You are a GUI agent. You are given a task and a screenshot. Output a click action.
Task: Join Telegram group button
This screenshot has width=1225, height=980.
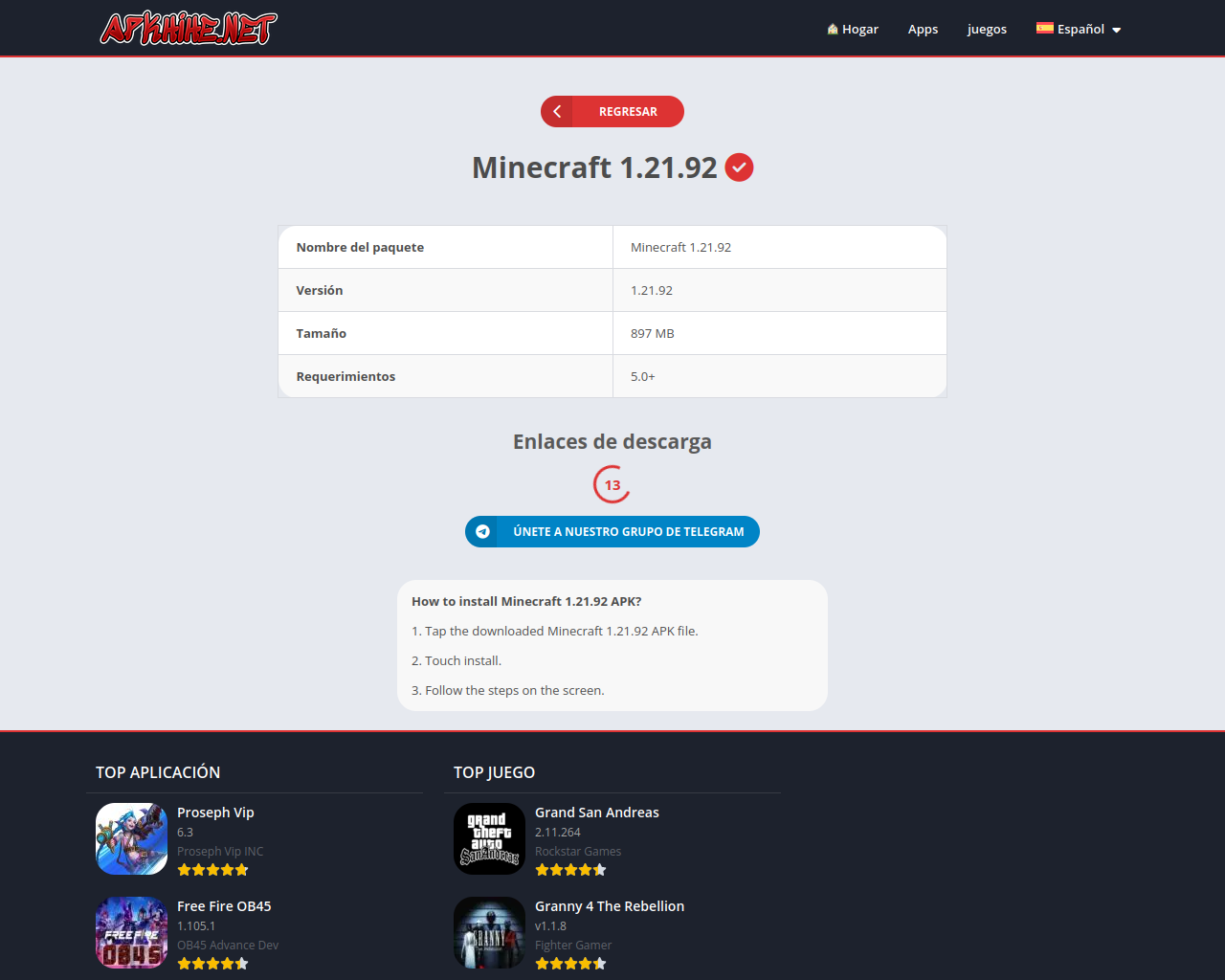(612, 532)
